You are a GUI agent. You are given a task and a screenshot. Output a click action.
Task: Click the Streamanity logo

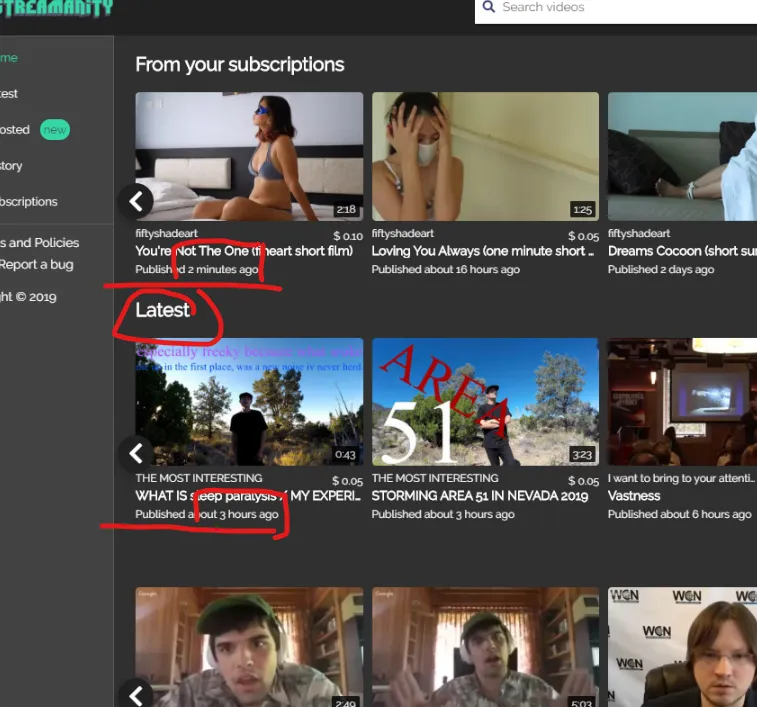[56, 8]
